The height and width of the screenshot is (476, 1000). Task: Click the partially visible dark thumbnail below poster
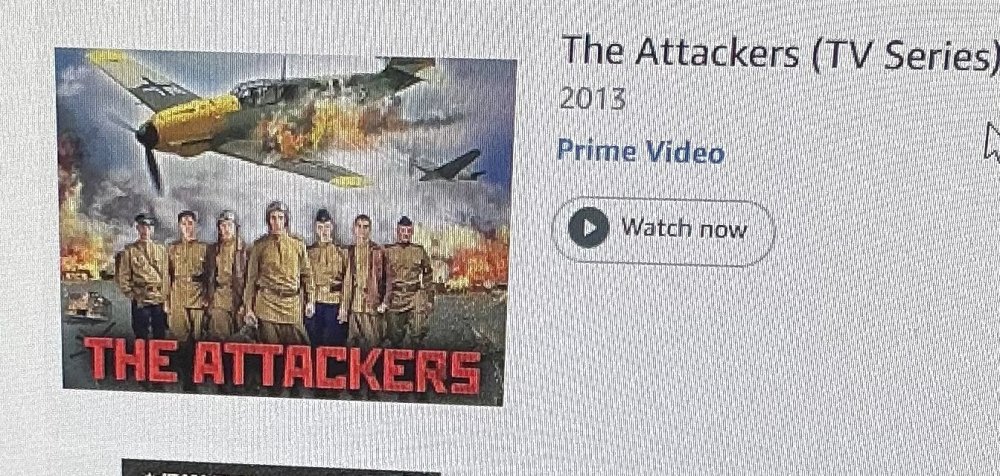coord(281,468)
